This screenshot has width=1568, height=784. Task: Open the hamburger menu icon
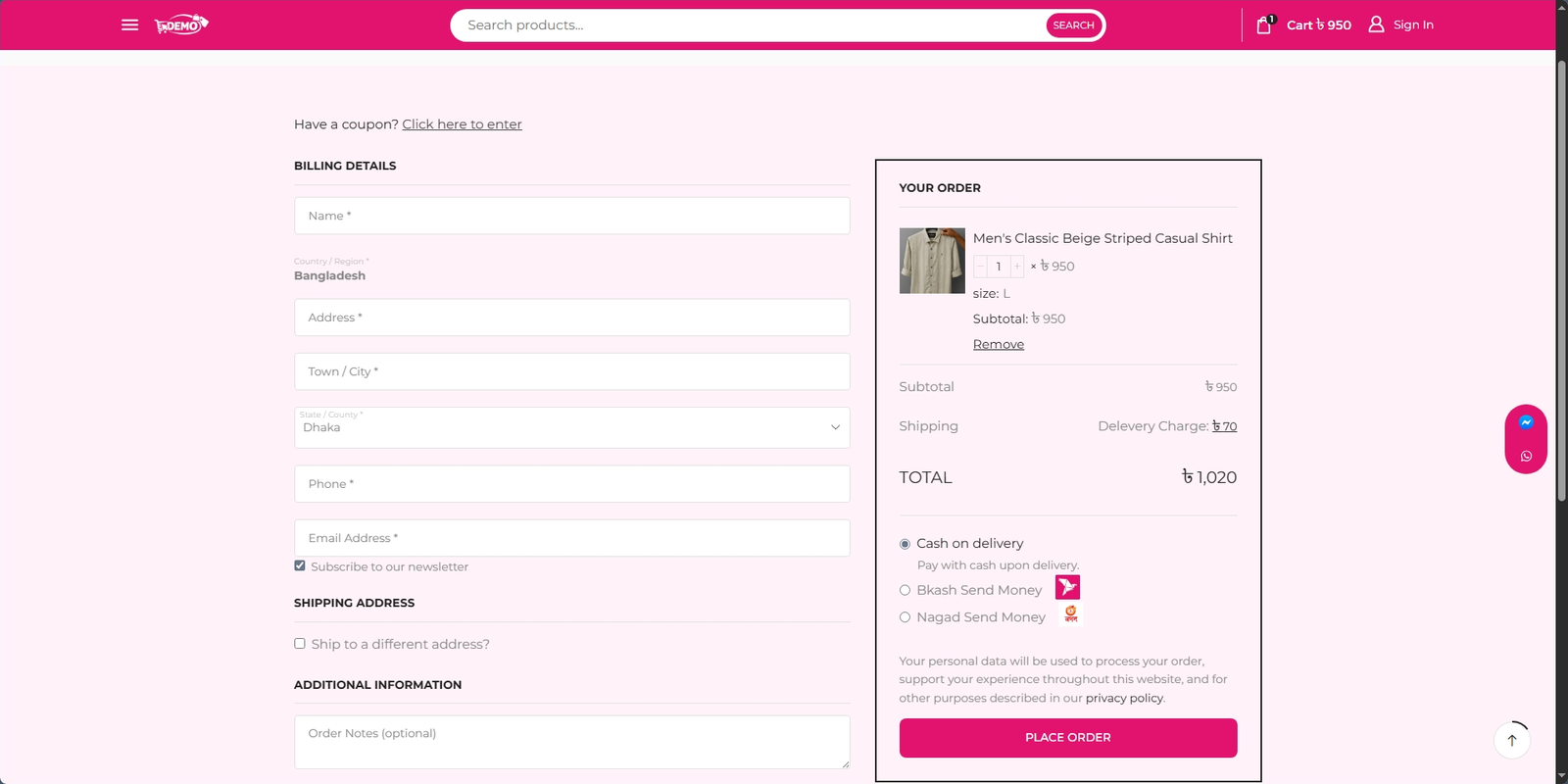[129, 24]
